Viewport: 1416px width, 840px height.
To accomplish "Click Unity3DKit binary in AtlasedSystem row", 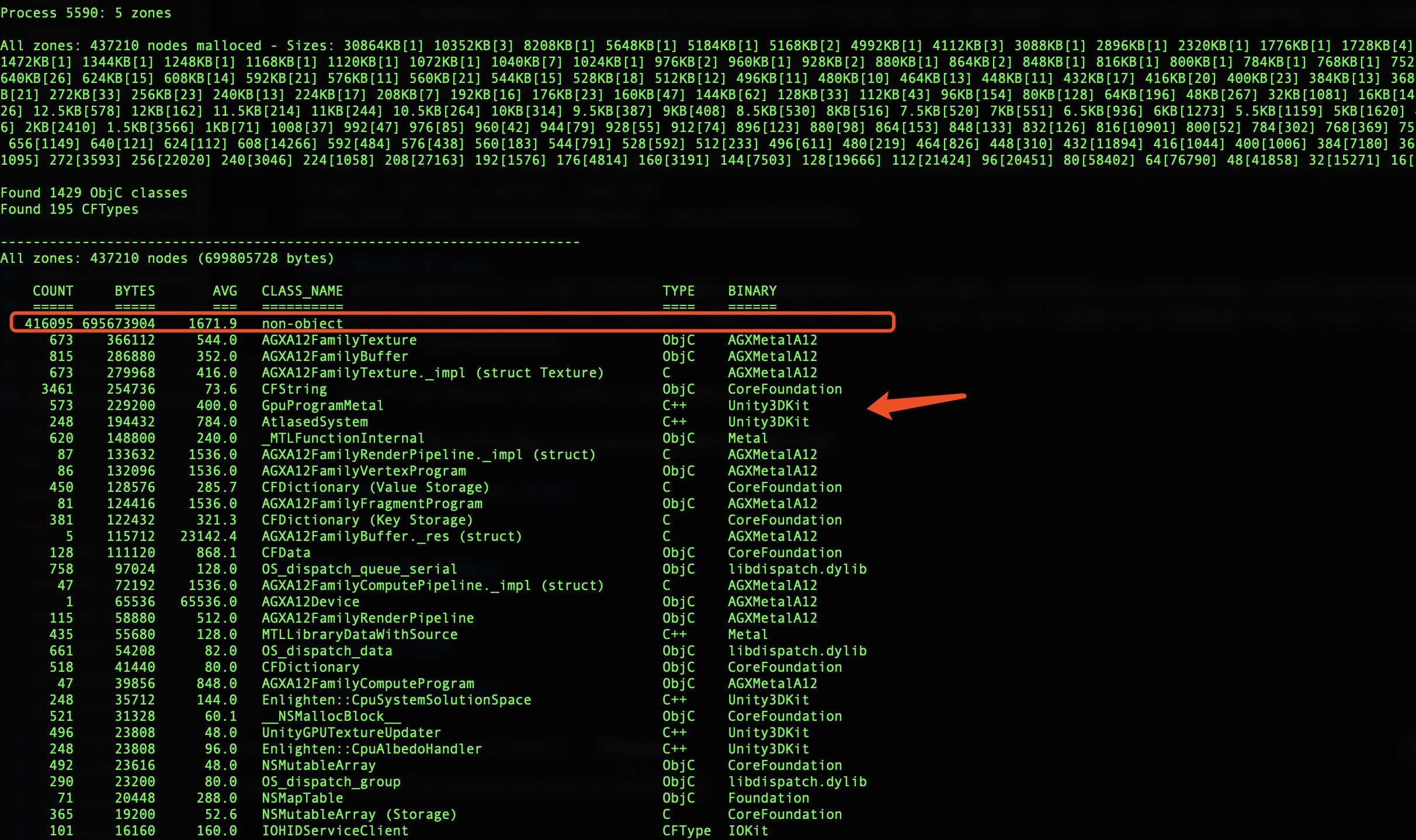I will 769,422.
